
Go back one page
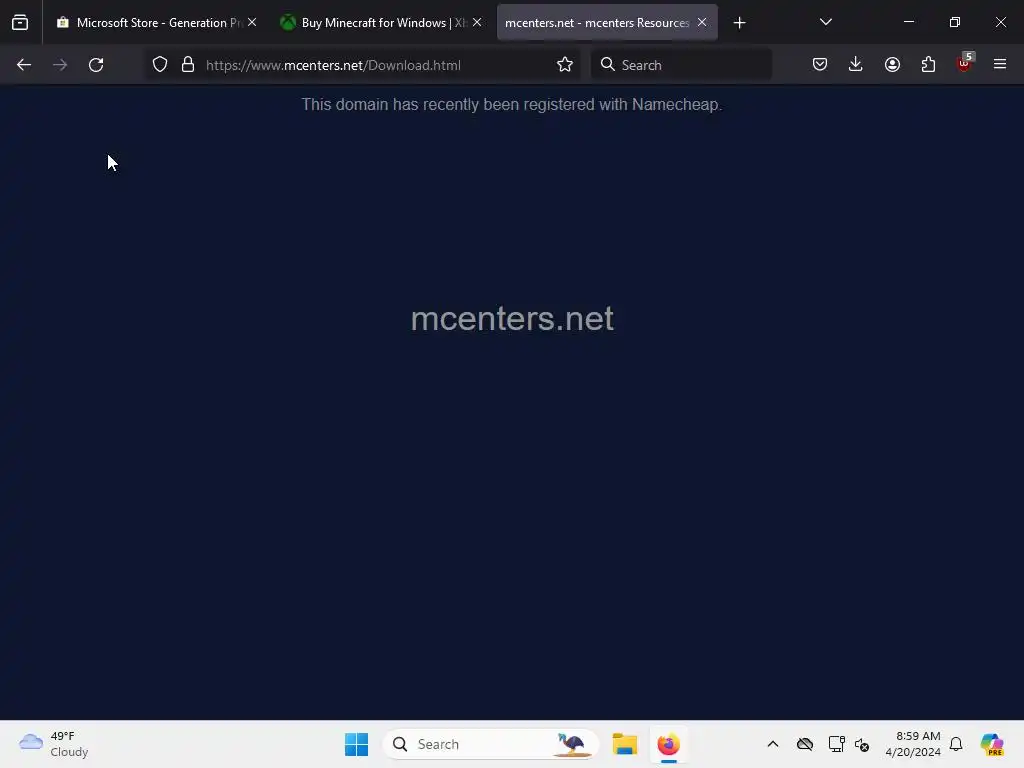click(x=24, y=65)
